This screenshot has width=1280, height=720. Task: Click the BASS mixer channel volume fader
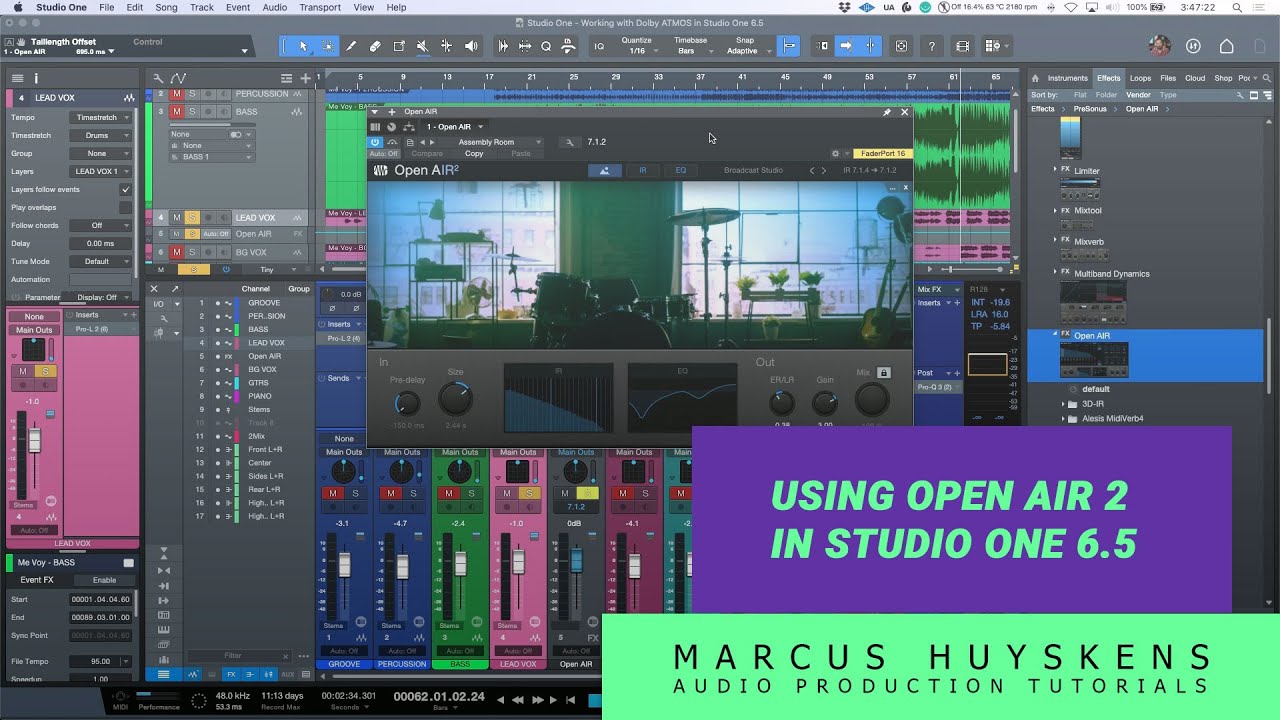click(460, 565)
